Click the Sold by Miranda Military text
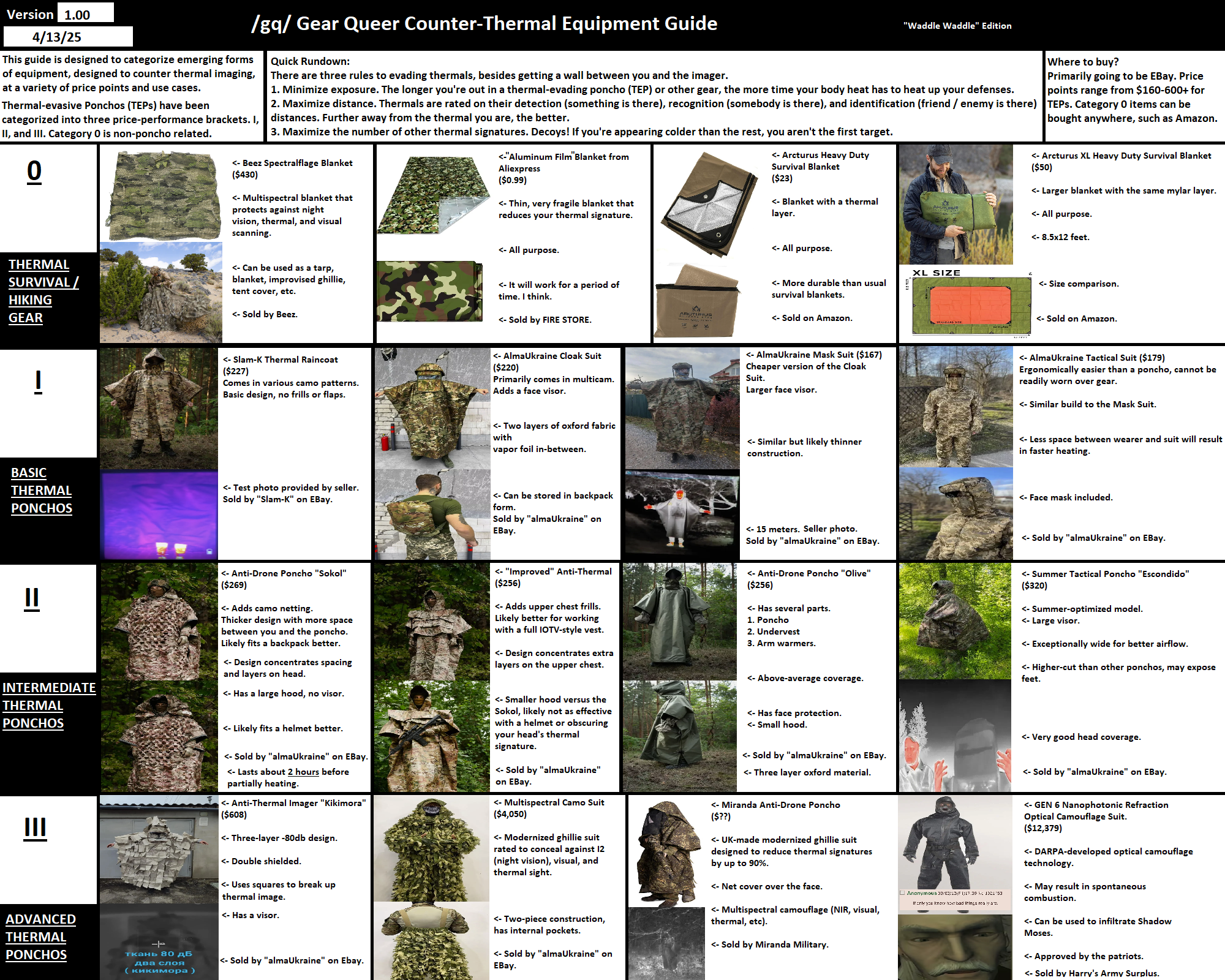 pyautogui.click(x=770, y=944)
